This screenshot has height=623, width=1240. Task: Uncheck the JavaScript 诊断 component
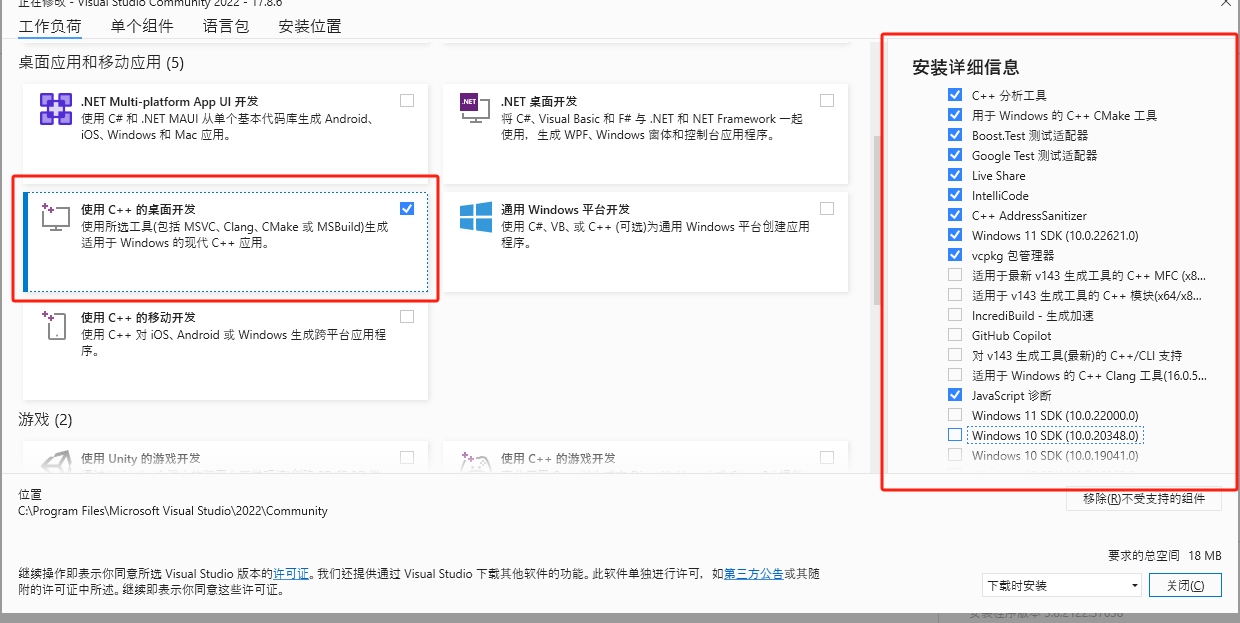point(954,395)
